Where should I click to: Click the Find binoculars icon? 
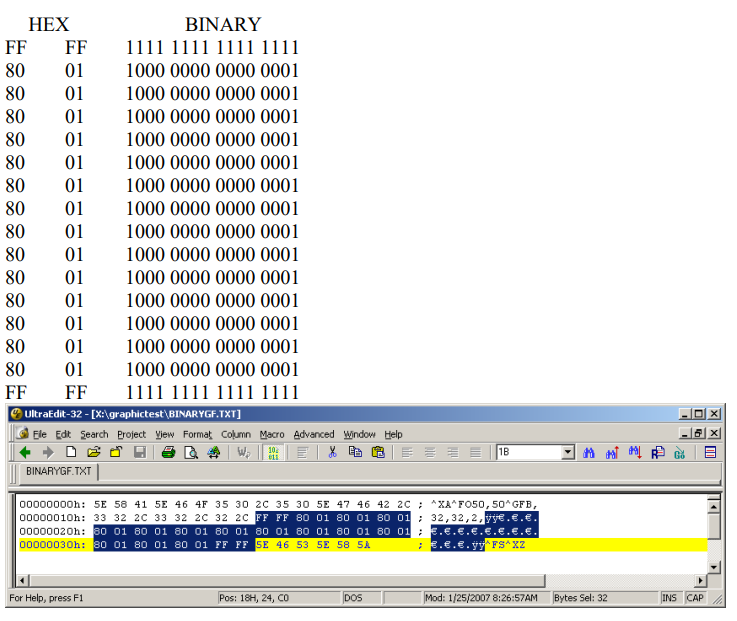tap(589, 453)
